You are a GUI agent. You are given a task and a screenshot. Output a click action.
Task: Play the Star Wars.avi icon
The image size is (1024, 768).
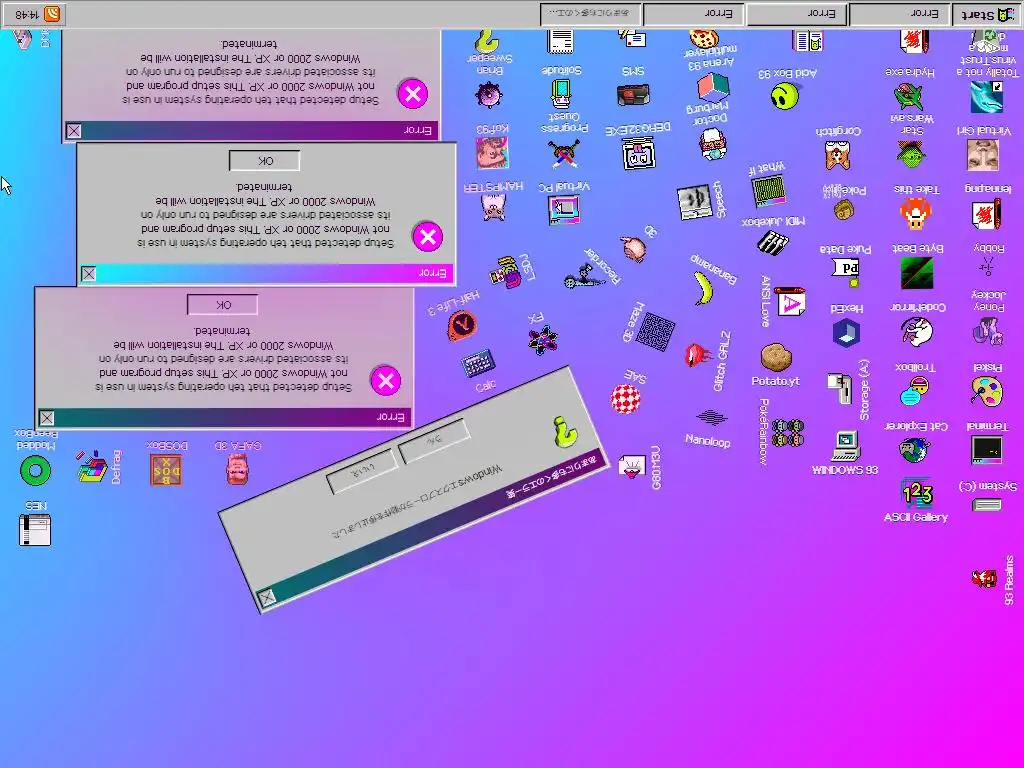[x=910, y=154]
